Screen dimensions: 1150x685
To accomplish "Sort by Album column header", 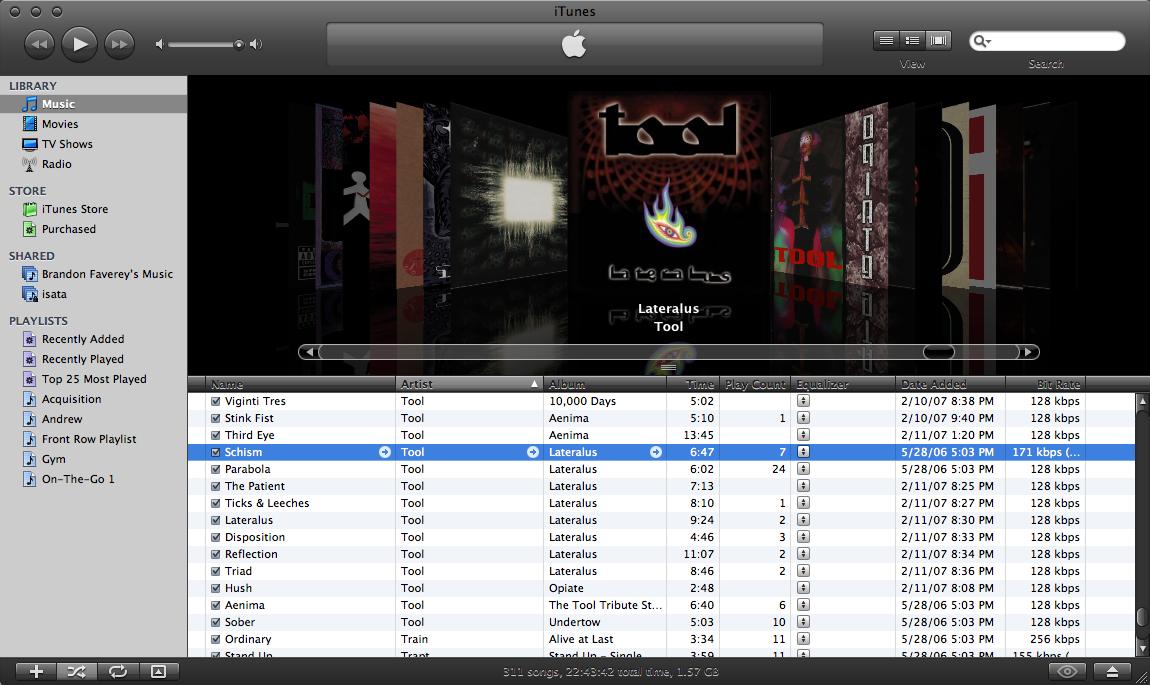I will (604, 384).
